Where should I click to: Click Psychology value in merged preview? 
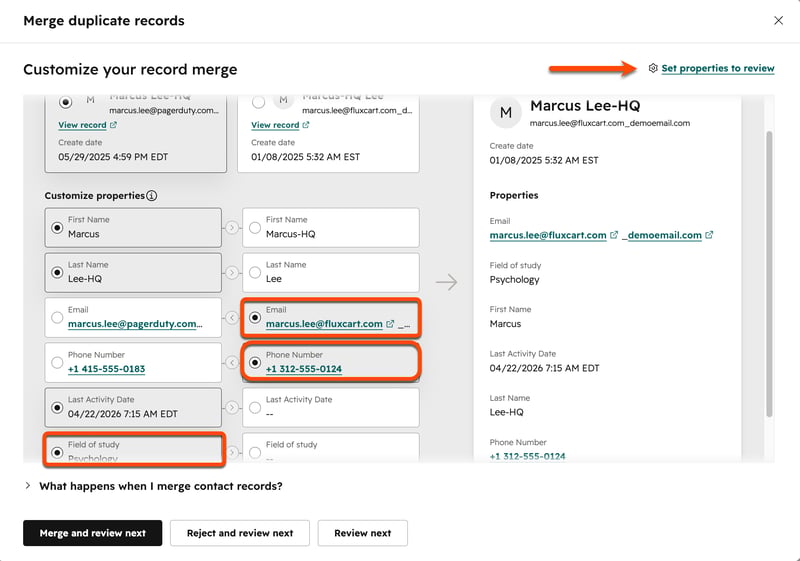[x=514, y=279]
